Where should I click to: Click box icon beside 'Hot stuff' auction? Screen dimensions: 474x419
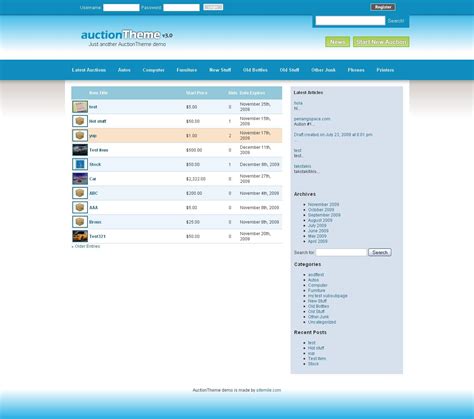click(80, 121)
